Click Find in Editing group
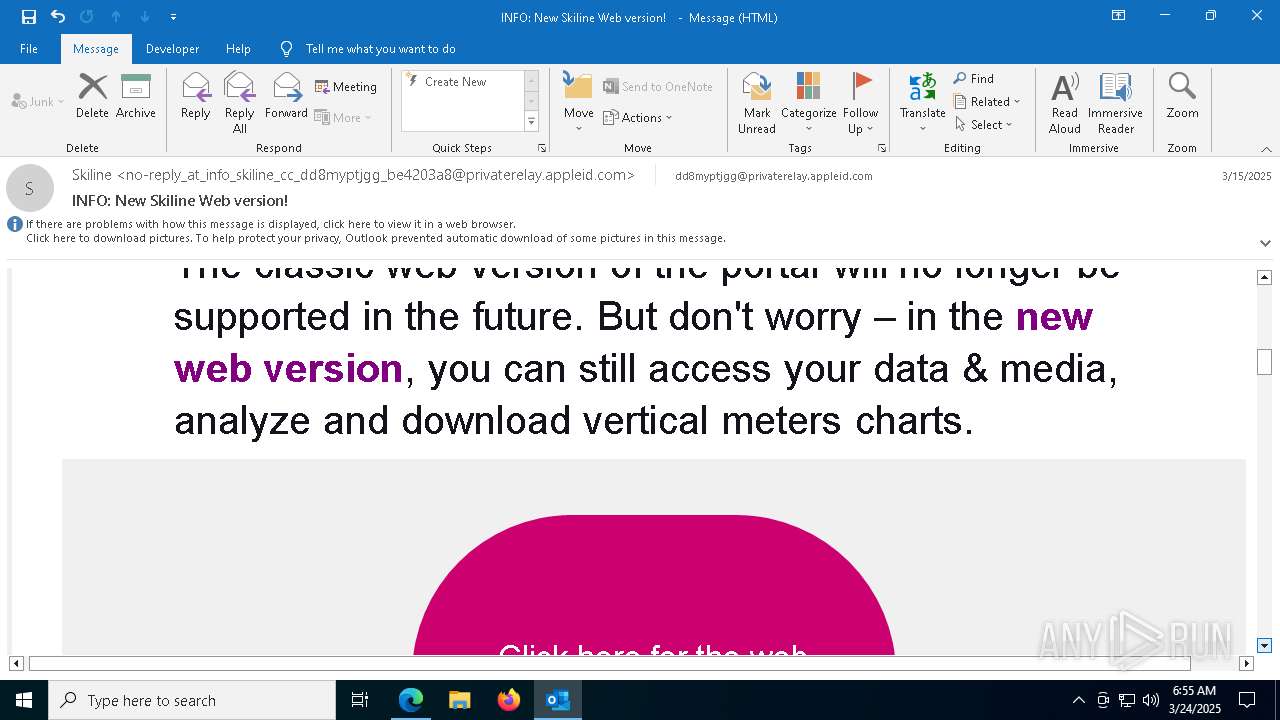This screenshot has width=1280, height=720. 973,79
